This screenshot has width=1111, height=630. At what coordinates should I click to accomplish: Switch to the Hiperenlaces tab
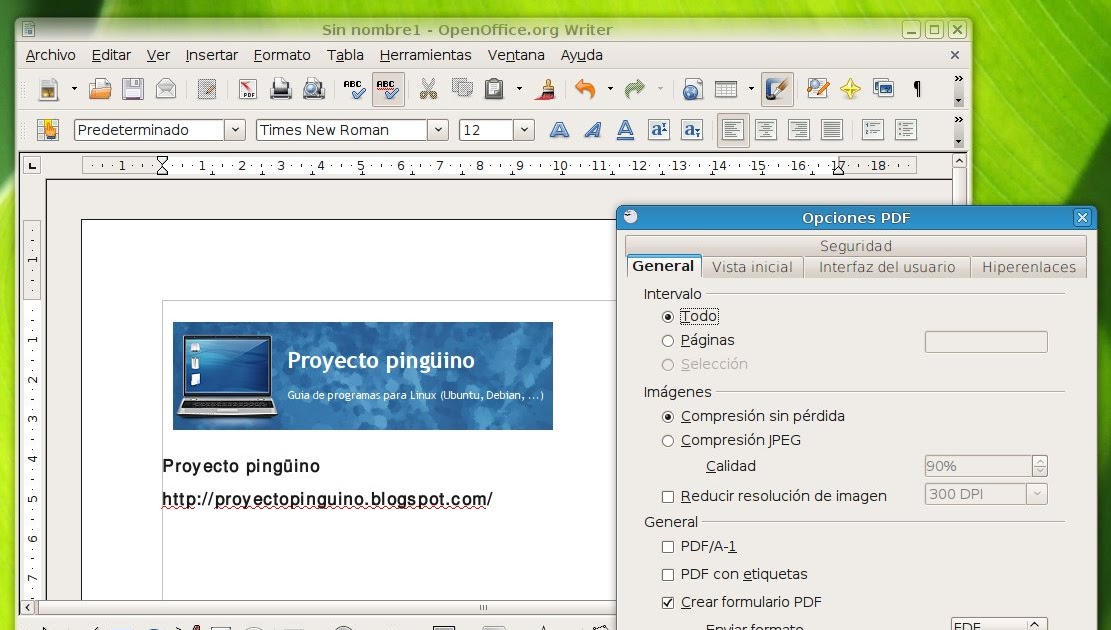pos(1028,267)
